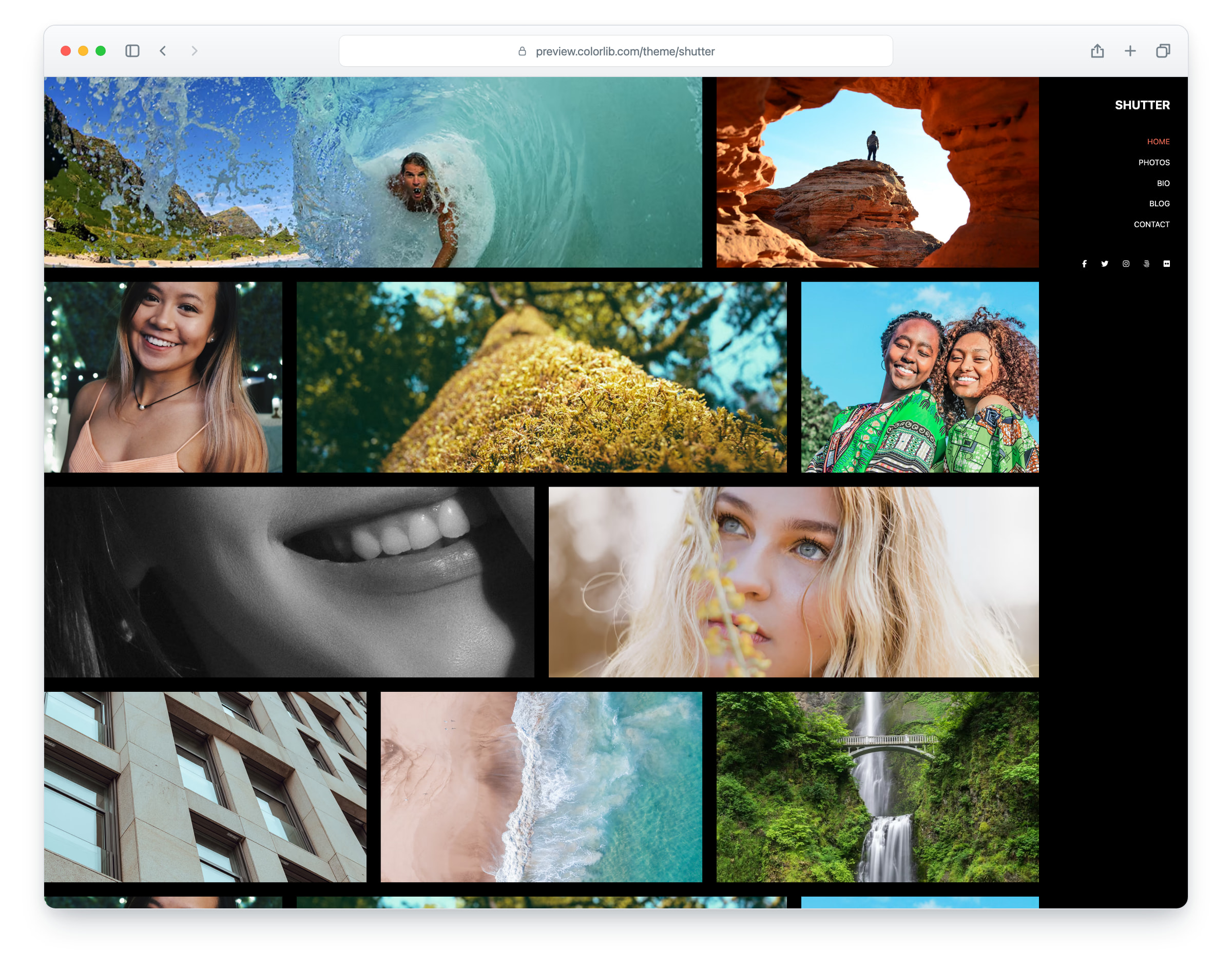Screen dimensions: 1232x971
Task: Minimize the window with yellow button
Action: [83, 51]
